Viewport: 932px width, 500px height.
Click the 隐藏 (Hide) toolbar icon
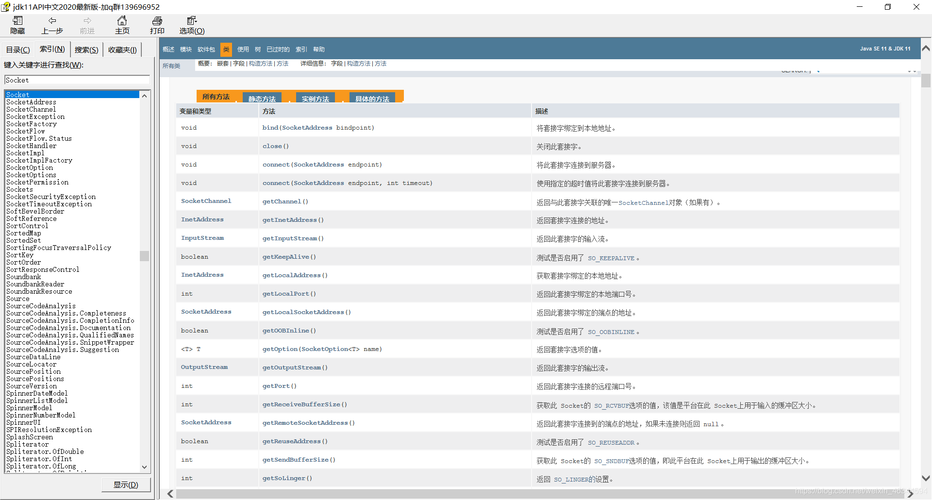17,25
